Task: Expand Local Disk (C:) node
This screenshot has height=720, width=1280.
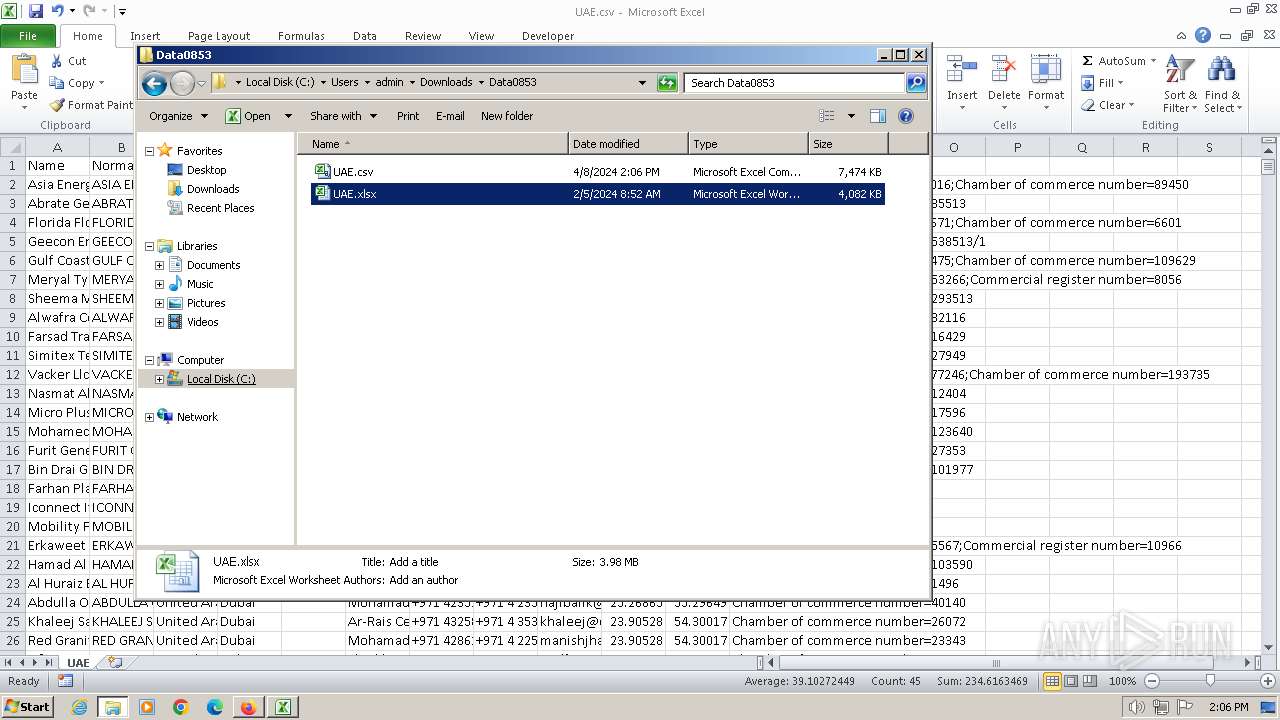Action: pyautogui.click(x=159, y=379)
